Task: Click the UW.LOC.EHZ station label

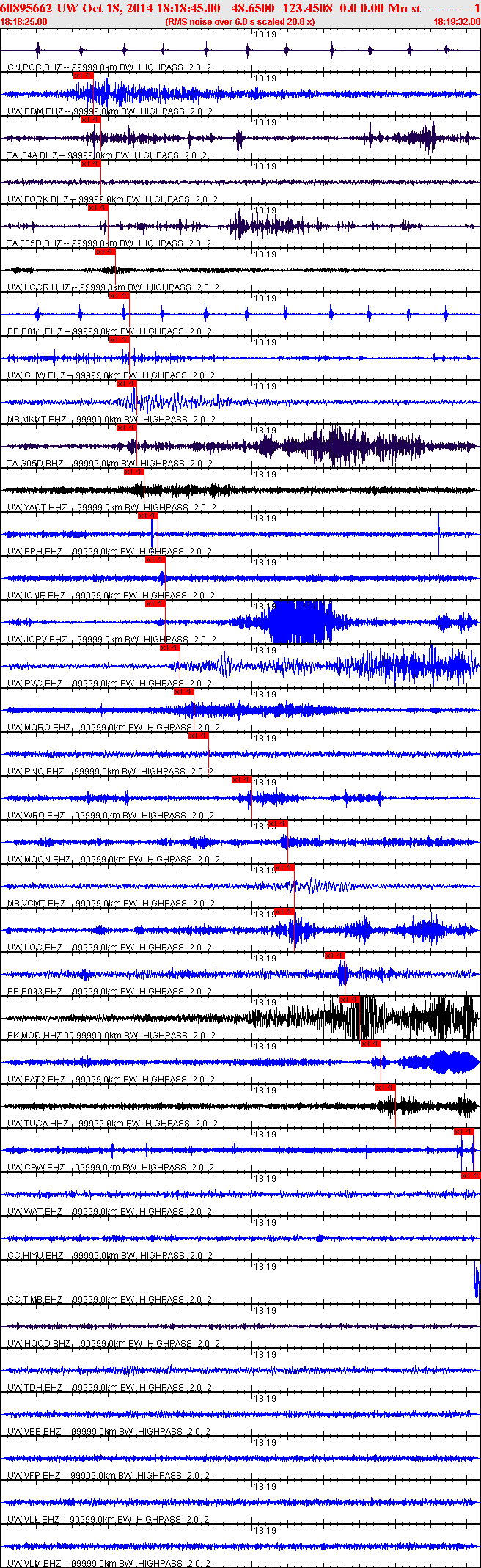Action: (x=35, y=948)
